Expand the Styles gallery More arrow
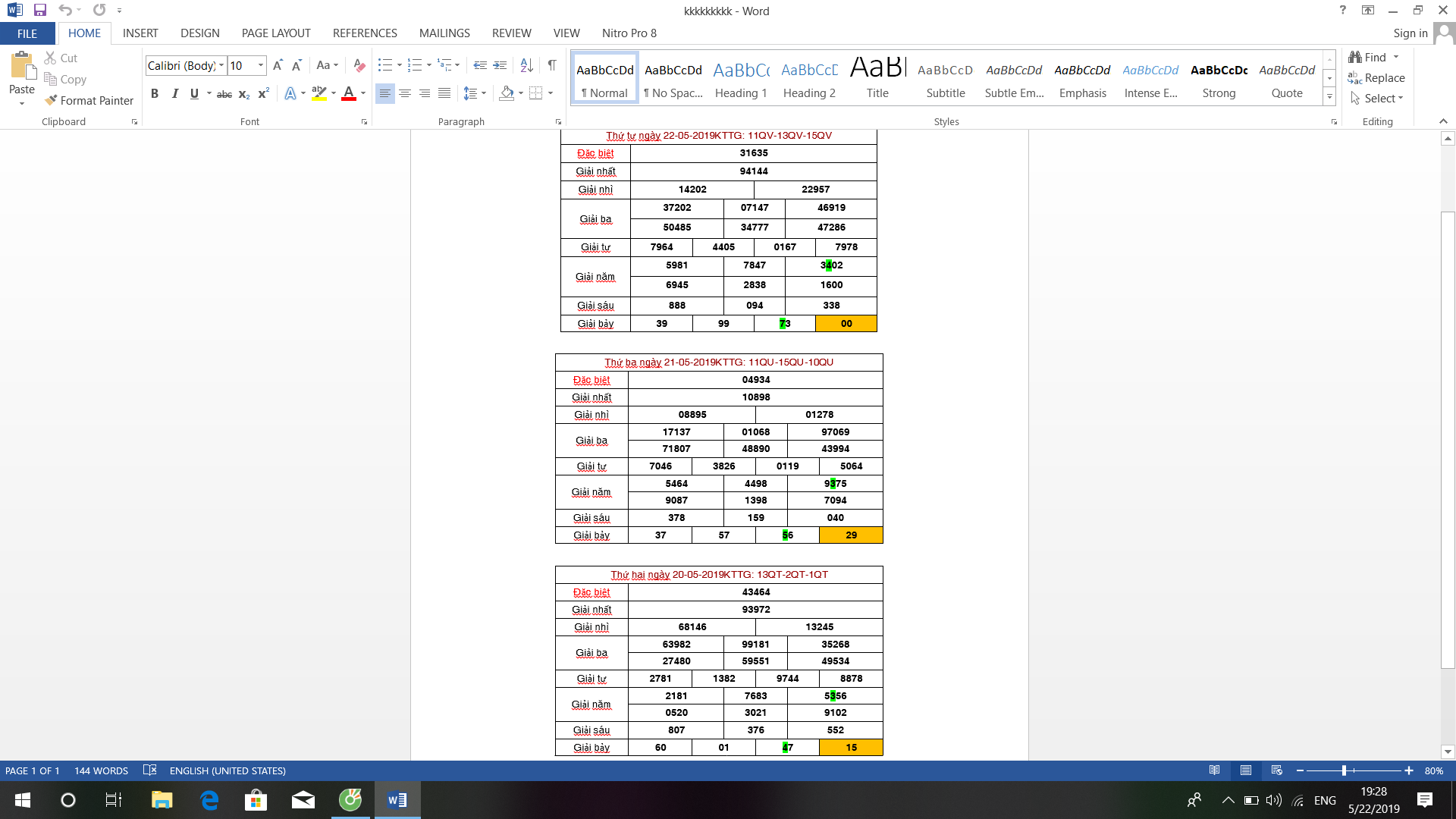This screenshot has height=819, width=1456. click(x=1329, y=97)
